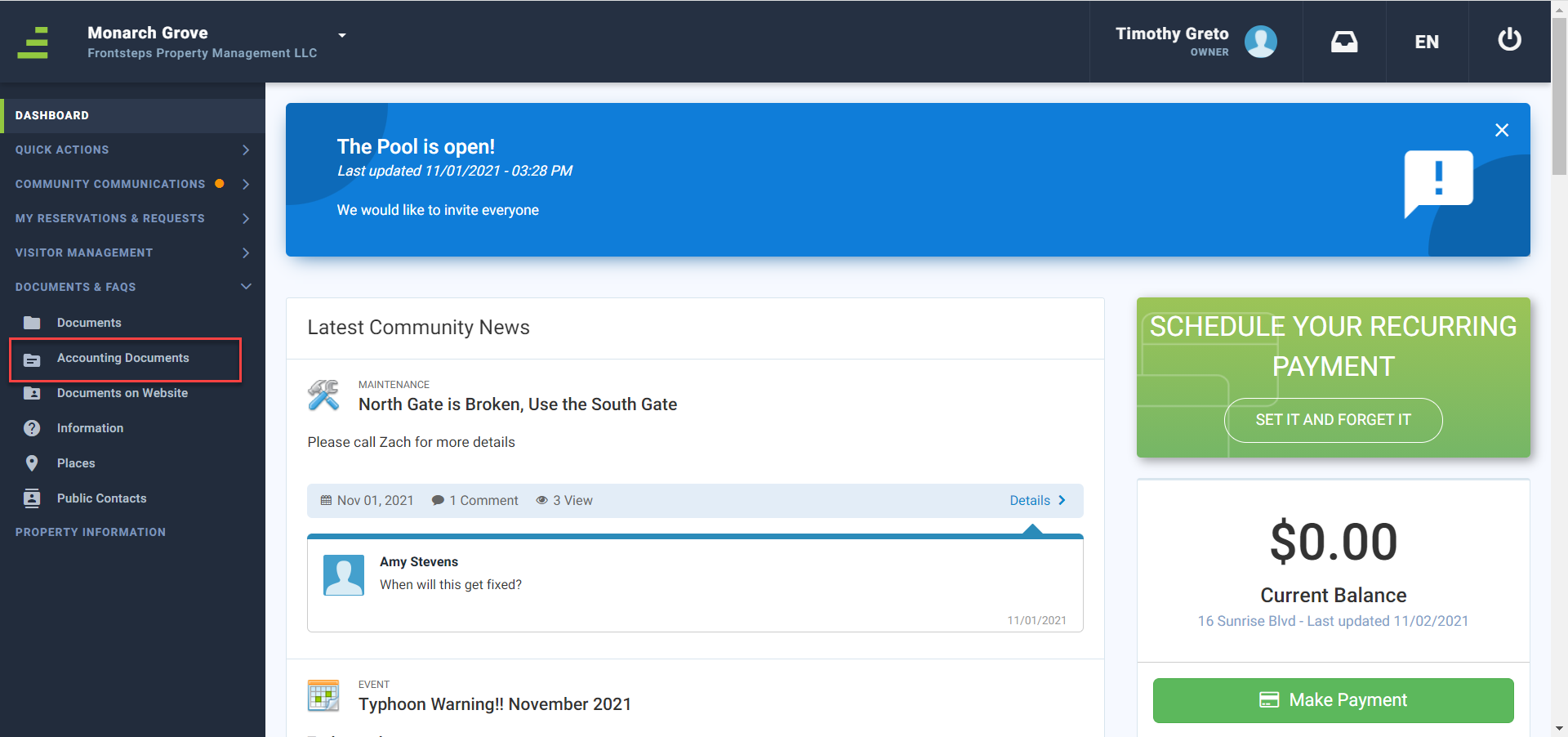The height and width of the screenshot is (737, 1568).
Task: Open Accounting Documents from the sidebar
Action: click(x=122, y=359)
